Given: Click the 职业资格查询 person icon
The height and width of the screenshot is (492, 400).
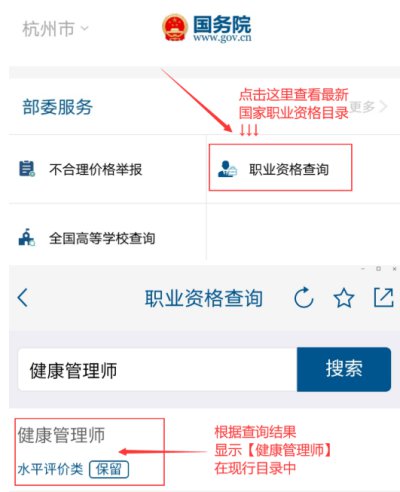Looking at the screenshot, I should point(227,169).
